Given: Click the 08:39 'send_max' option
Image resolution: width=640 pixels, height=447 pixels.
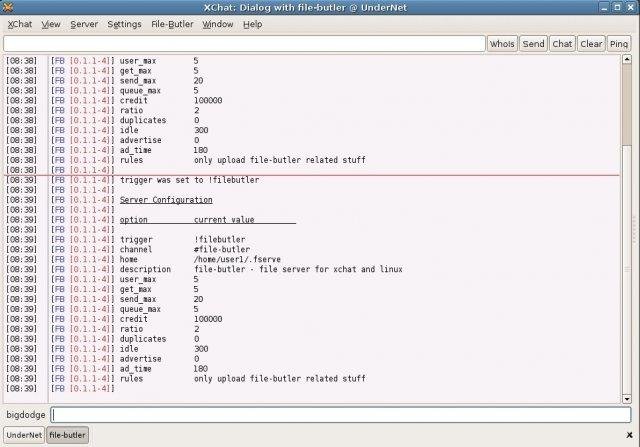Looking at the screenshot, I should [138, 299].
